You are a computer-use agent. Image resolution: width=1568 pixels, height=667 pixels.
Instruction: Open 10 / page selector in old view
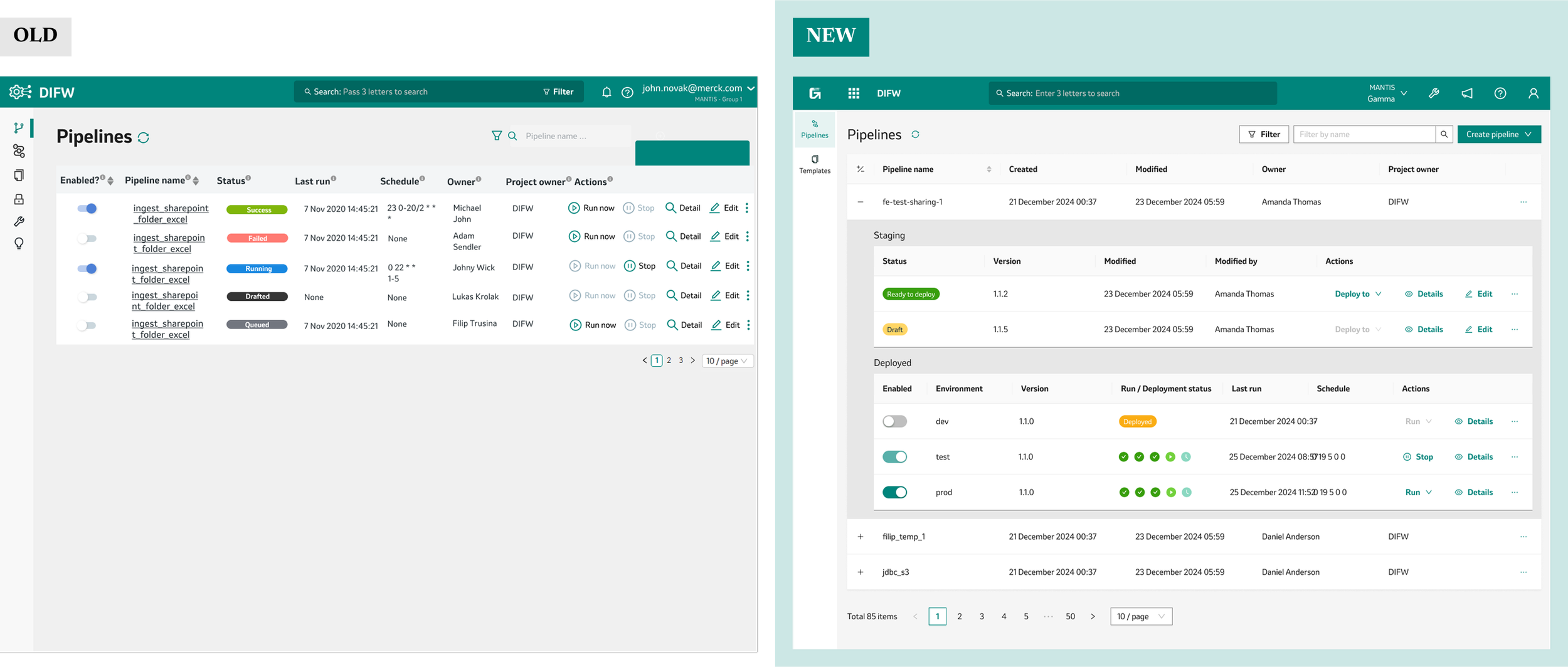727,361
